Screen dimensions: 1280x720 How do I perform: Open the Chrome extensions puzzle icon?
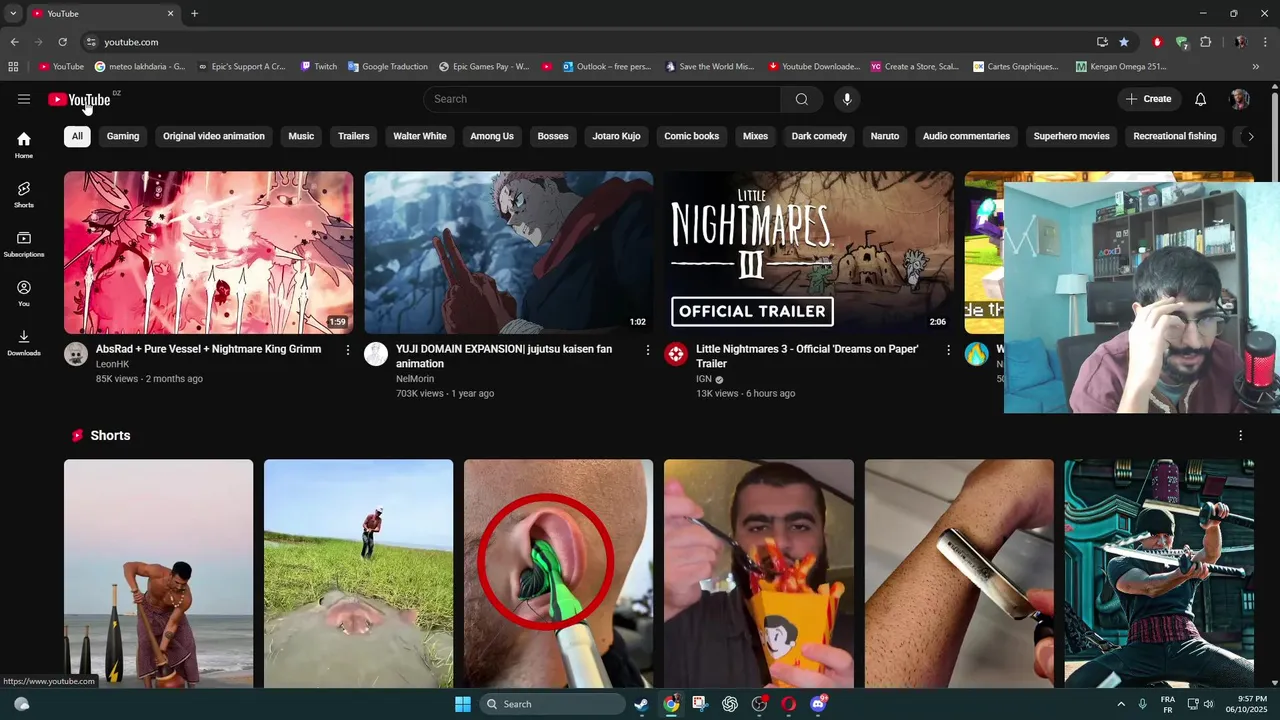tap(1205, 42)
